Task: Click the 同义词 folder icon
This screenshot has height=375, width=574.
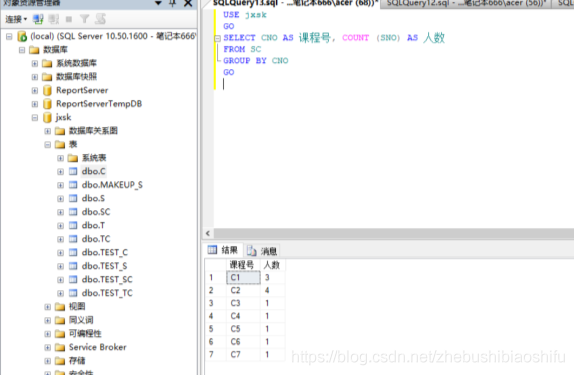Action: 60,320
